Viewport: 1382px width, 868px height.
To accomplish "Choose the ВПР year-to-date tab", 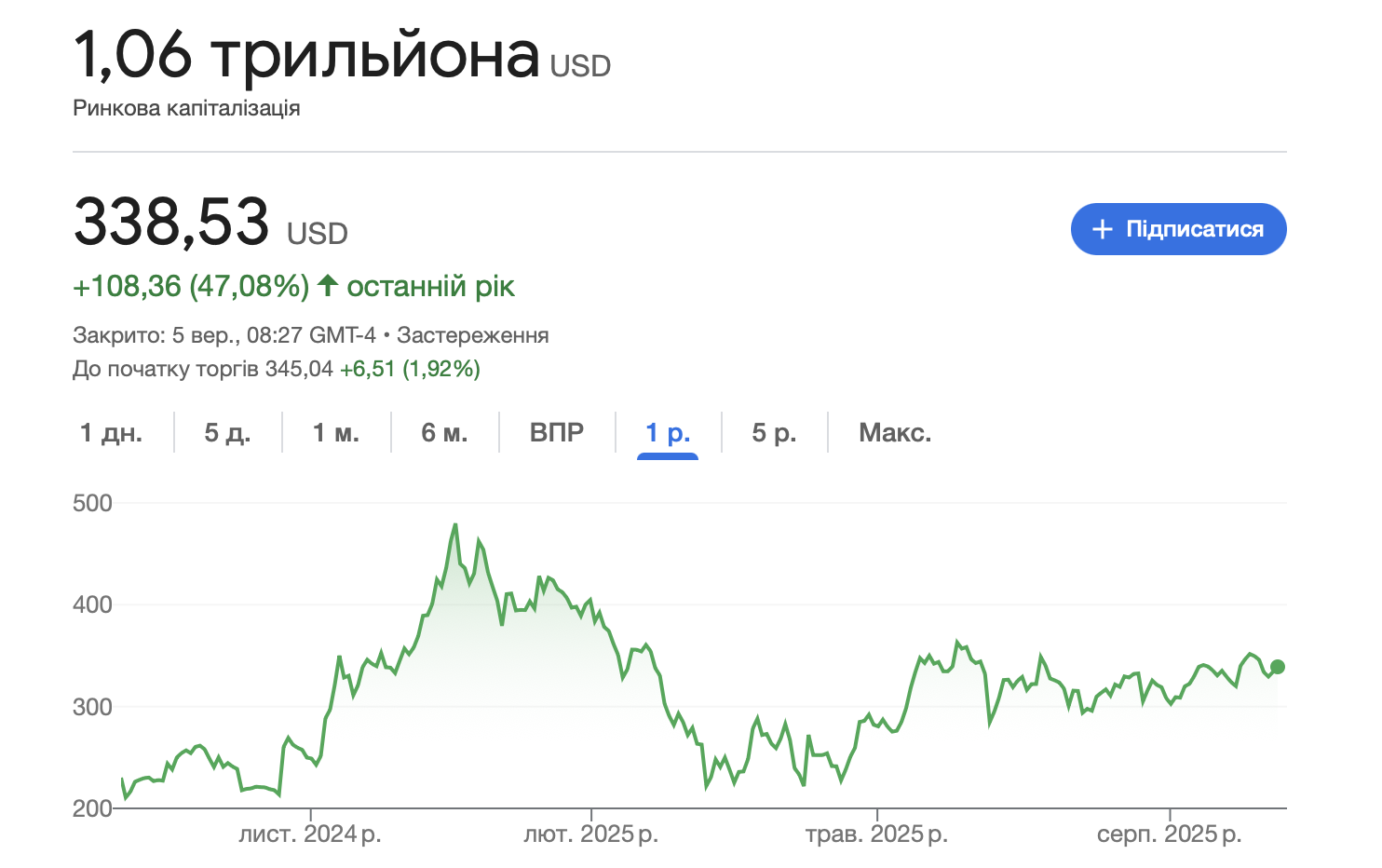I will 557,433.
